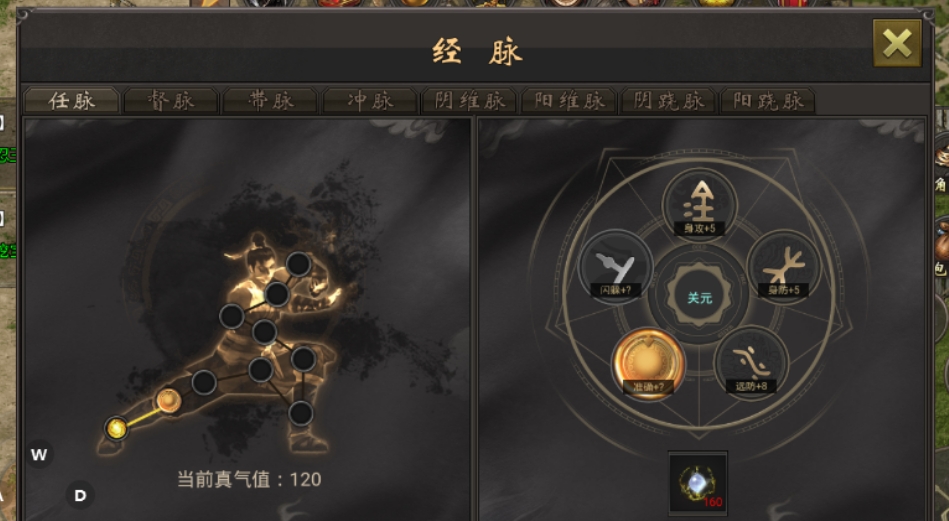Select the 身防+5 rune icon
Screen dimensions: 949x521
pos(783,266)
